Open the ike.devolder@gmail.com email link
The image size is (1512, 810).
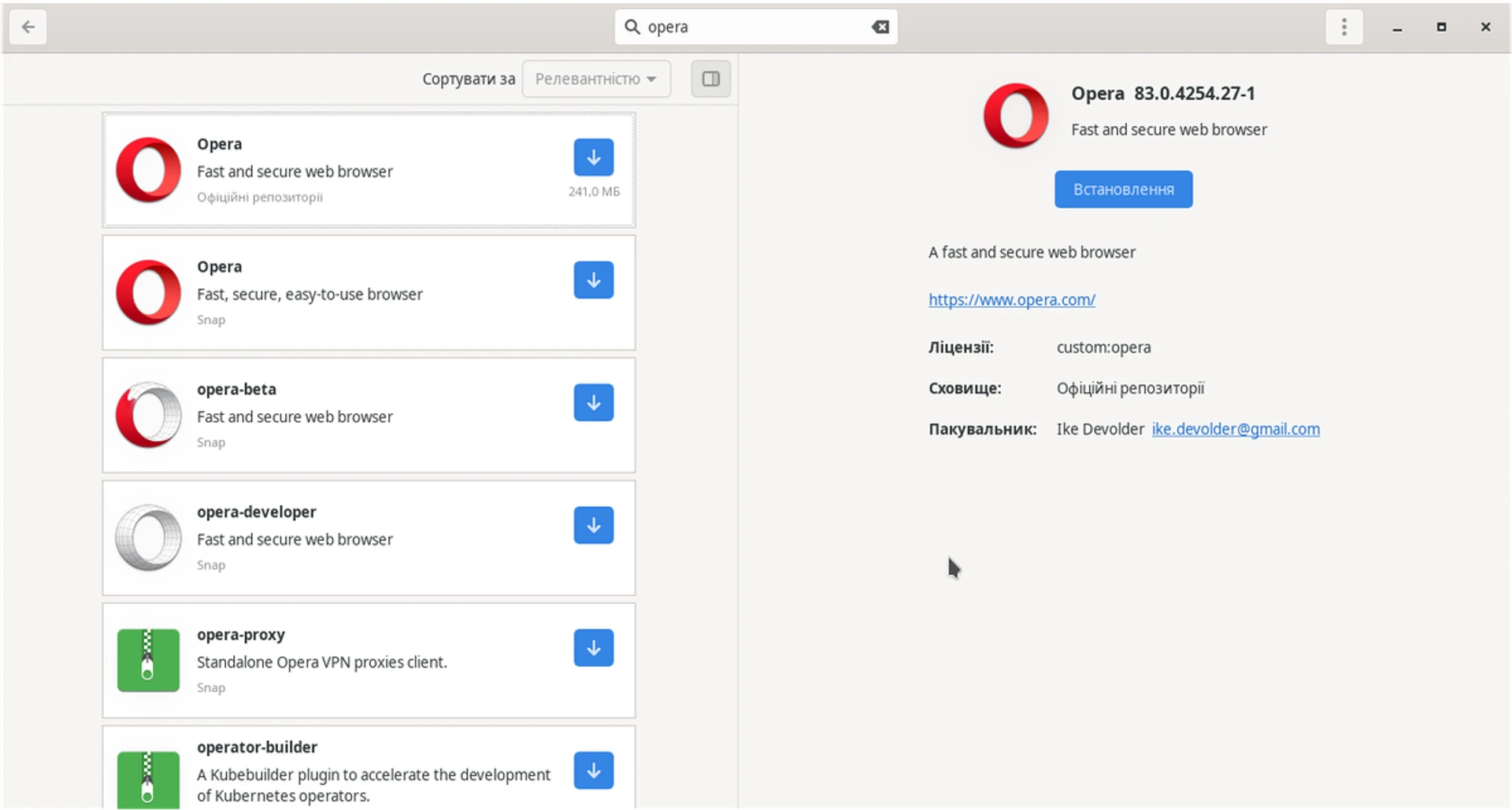(1236, 429)
